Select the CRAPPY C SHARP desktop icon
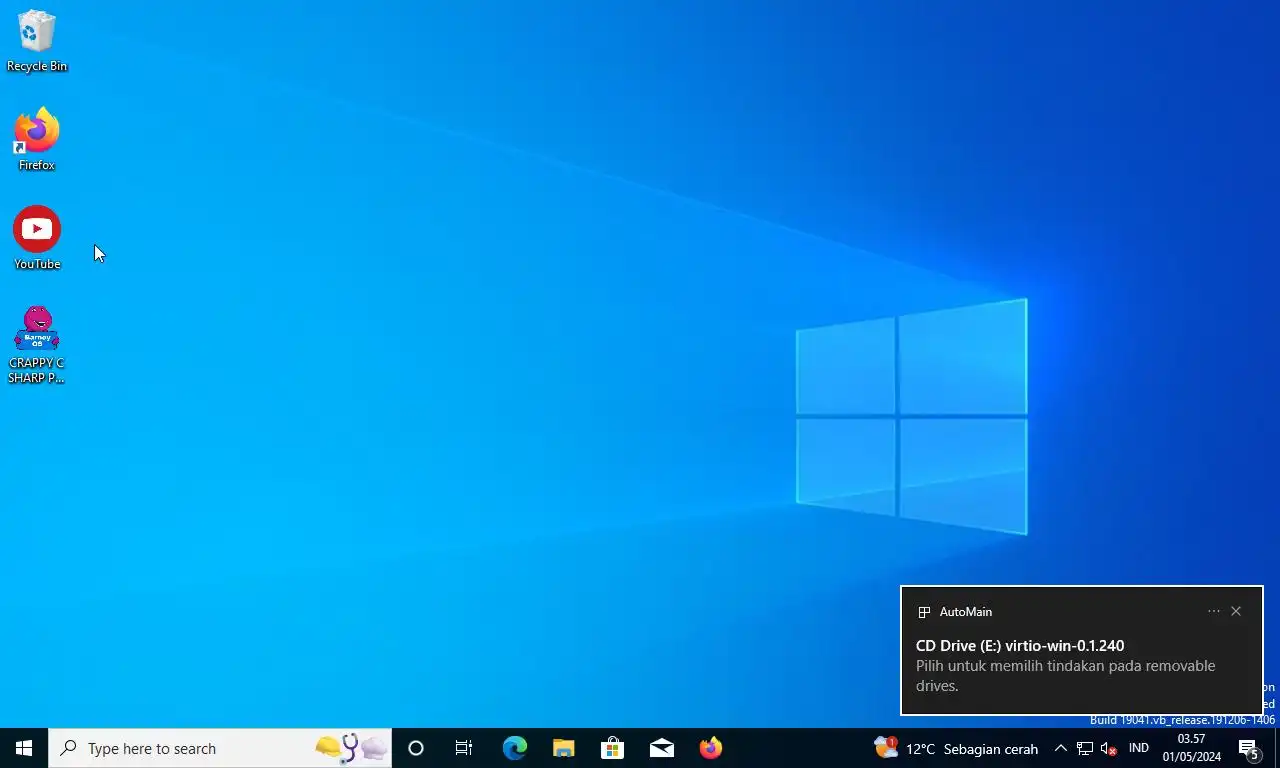The image size is (1280, 768). tap(37, 345)
